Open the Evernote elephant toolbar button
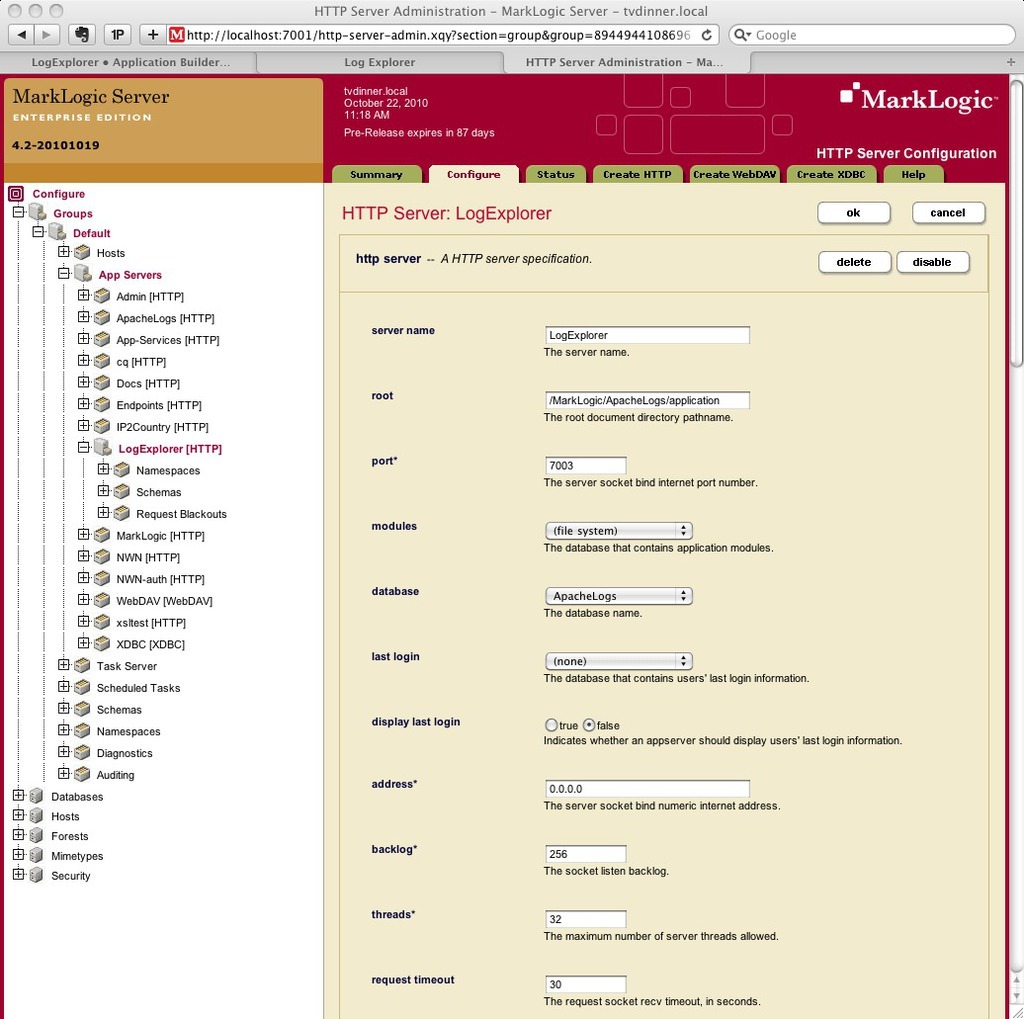This screenshot has width=1024, height=1019. pyautogui.click(x=82, y=35)
